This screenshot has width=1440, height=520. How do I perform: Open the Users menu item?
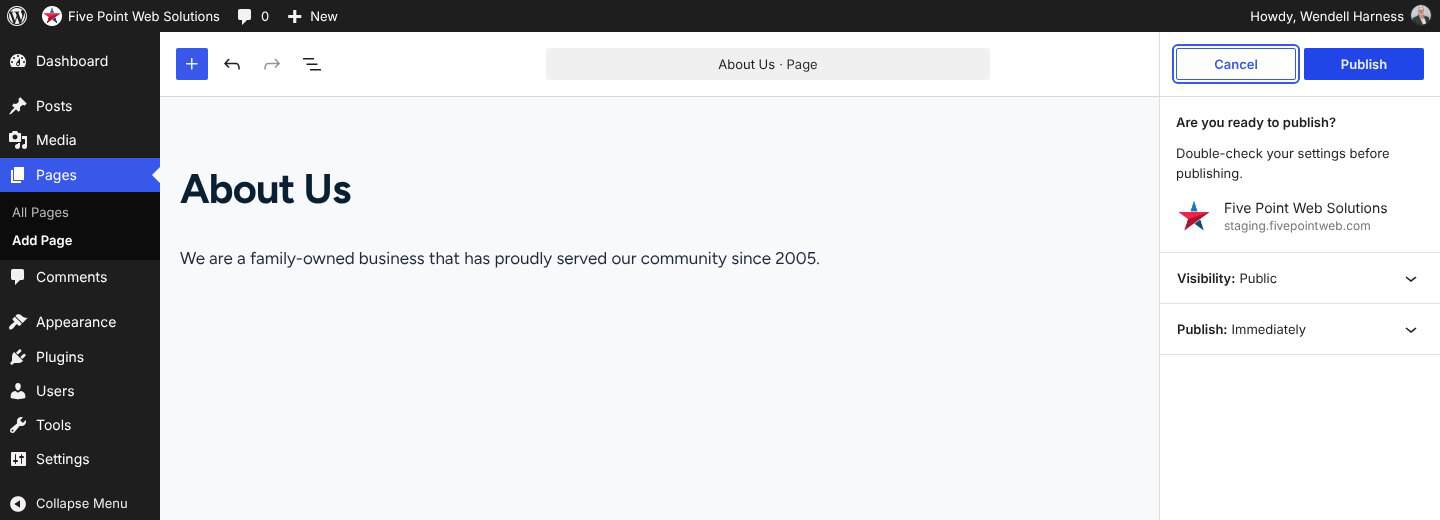(x=80, y=391)
